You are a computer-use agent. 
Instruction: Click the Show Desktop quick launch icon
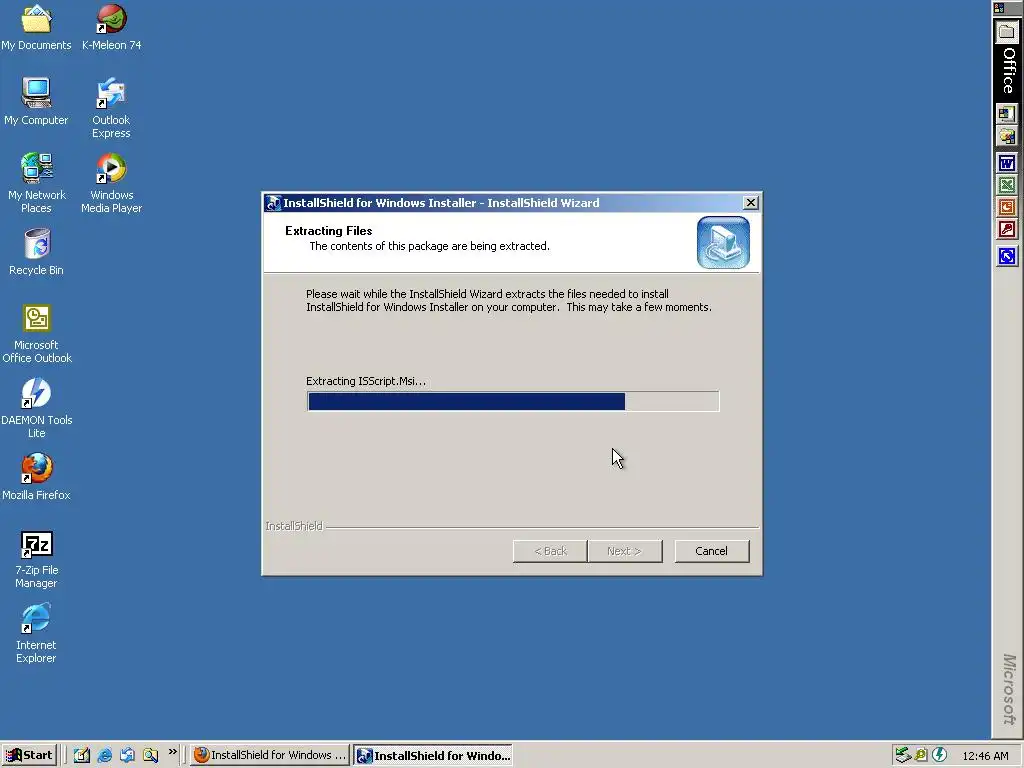click(x=82, y=755)
